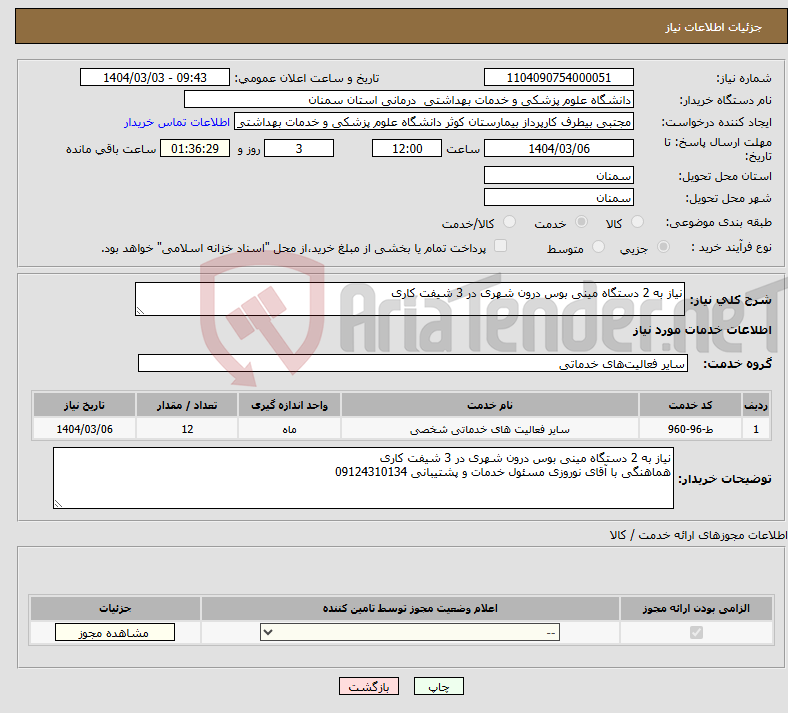Click the مشاهده مجوز button
Screen dimensions: 788x713
pos(115,632)
